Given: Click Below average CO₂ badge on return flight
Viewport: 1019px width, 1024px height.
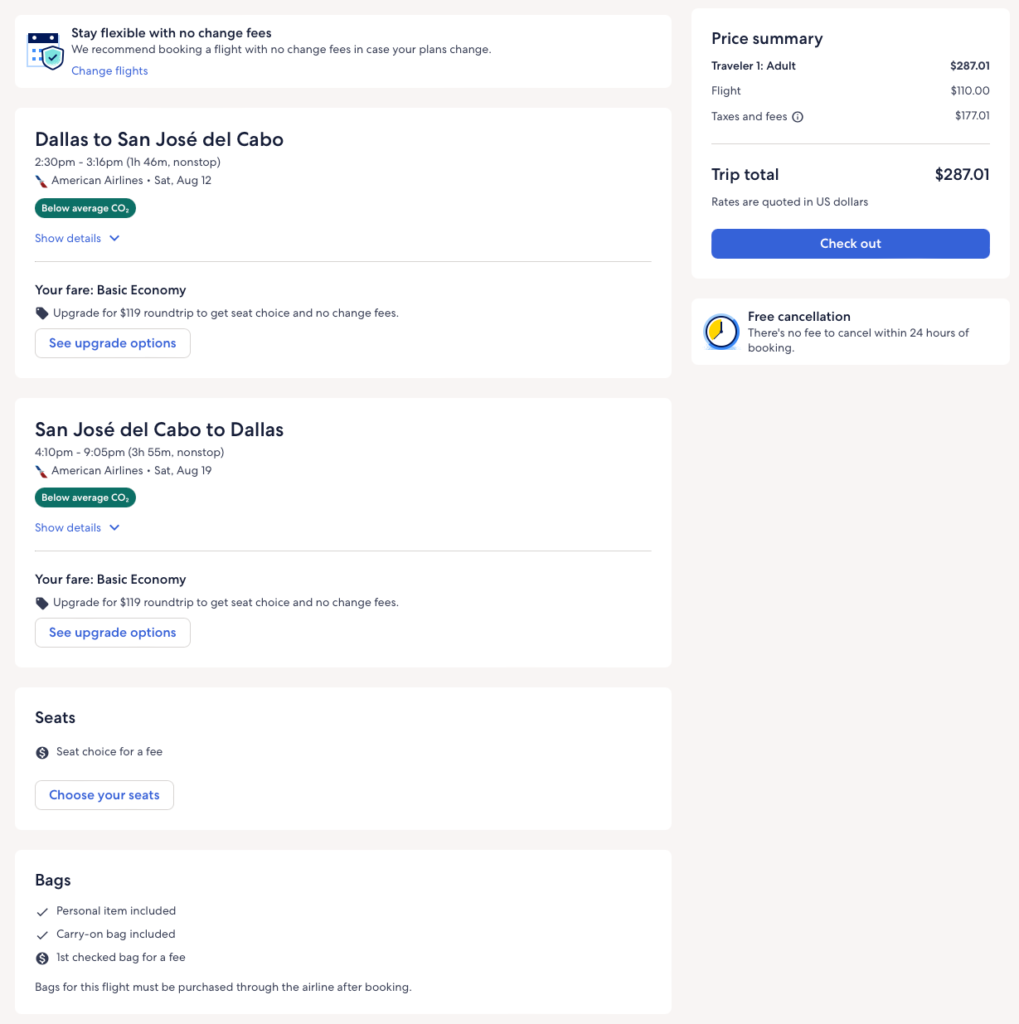Looking at the screenshot, I should coord(85,498).
